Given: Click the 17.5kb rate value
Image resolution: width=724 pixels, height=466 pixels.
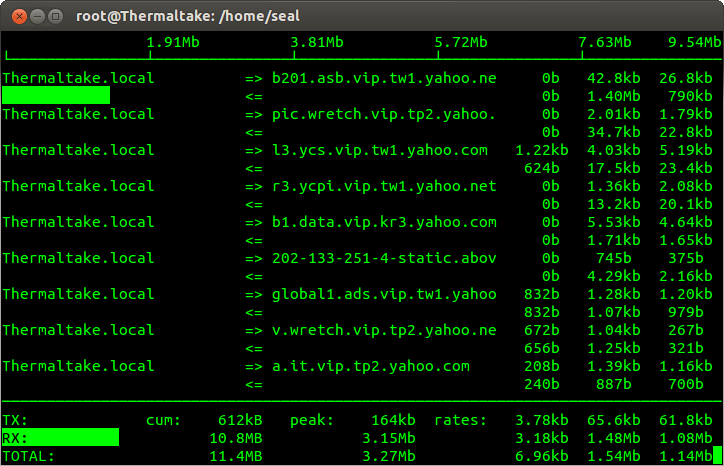Looking at the screenshot, I should [614, 169].
